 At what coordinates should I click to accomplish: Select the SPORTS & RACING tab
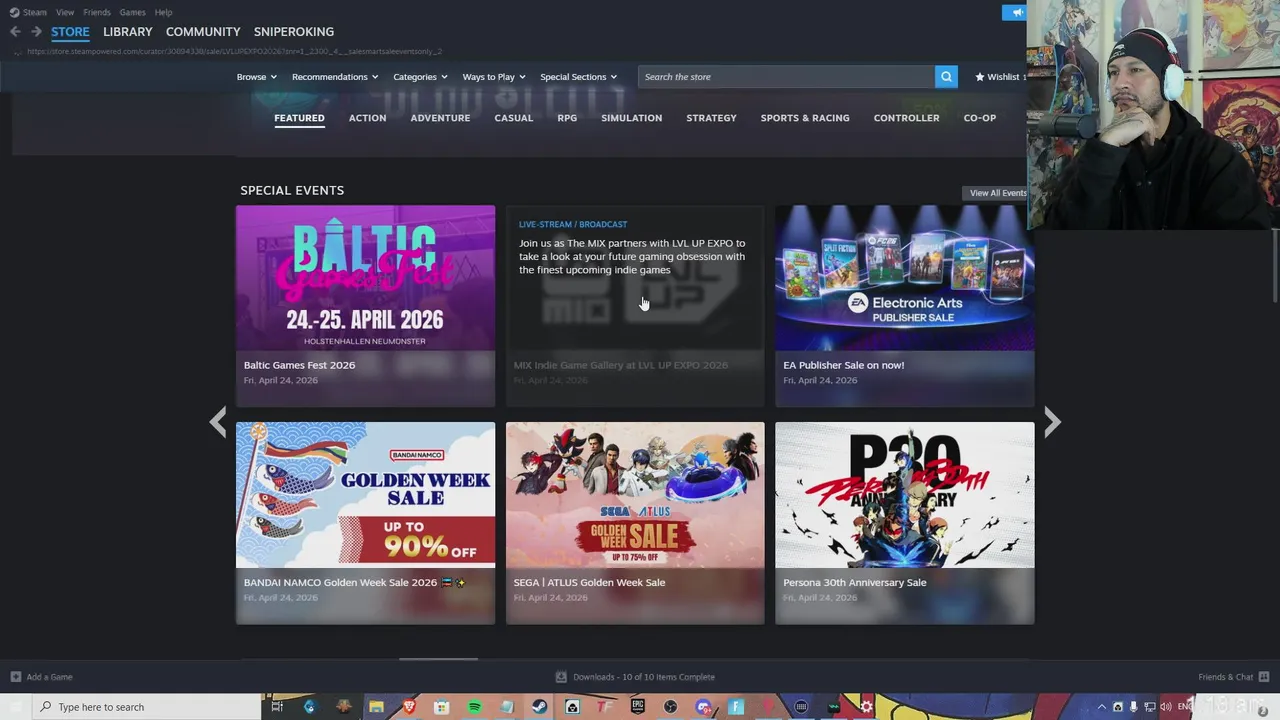click(x=805, y=118)
